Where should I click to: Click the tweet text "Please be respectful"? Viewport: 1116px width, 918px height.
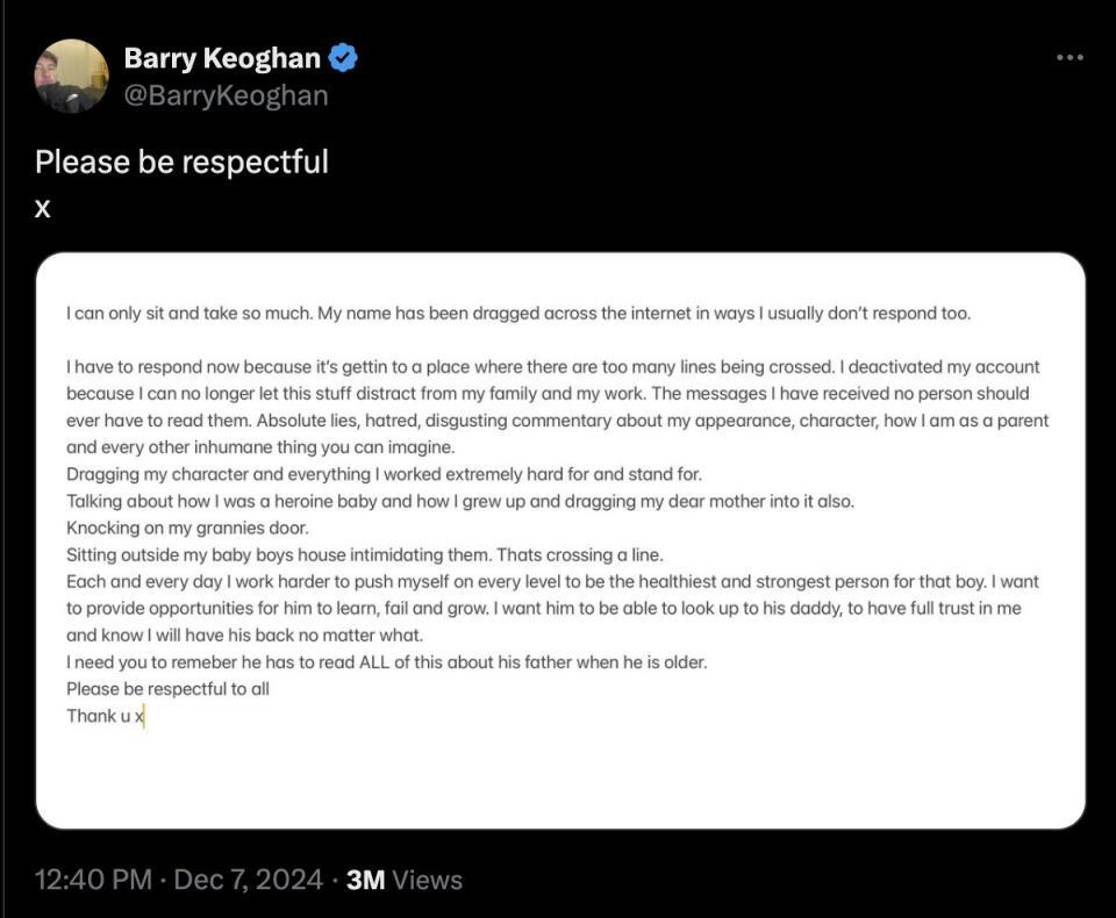coord(182,162)
